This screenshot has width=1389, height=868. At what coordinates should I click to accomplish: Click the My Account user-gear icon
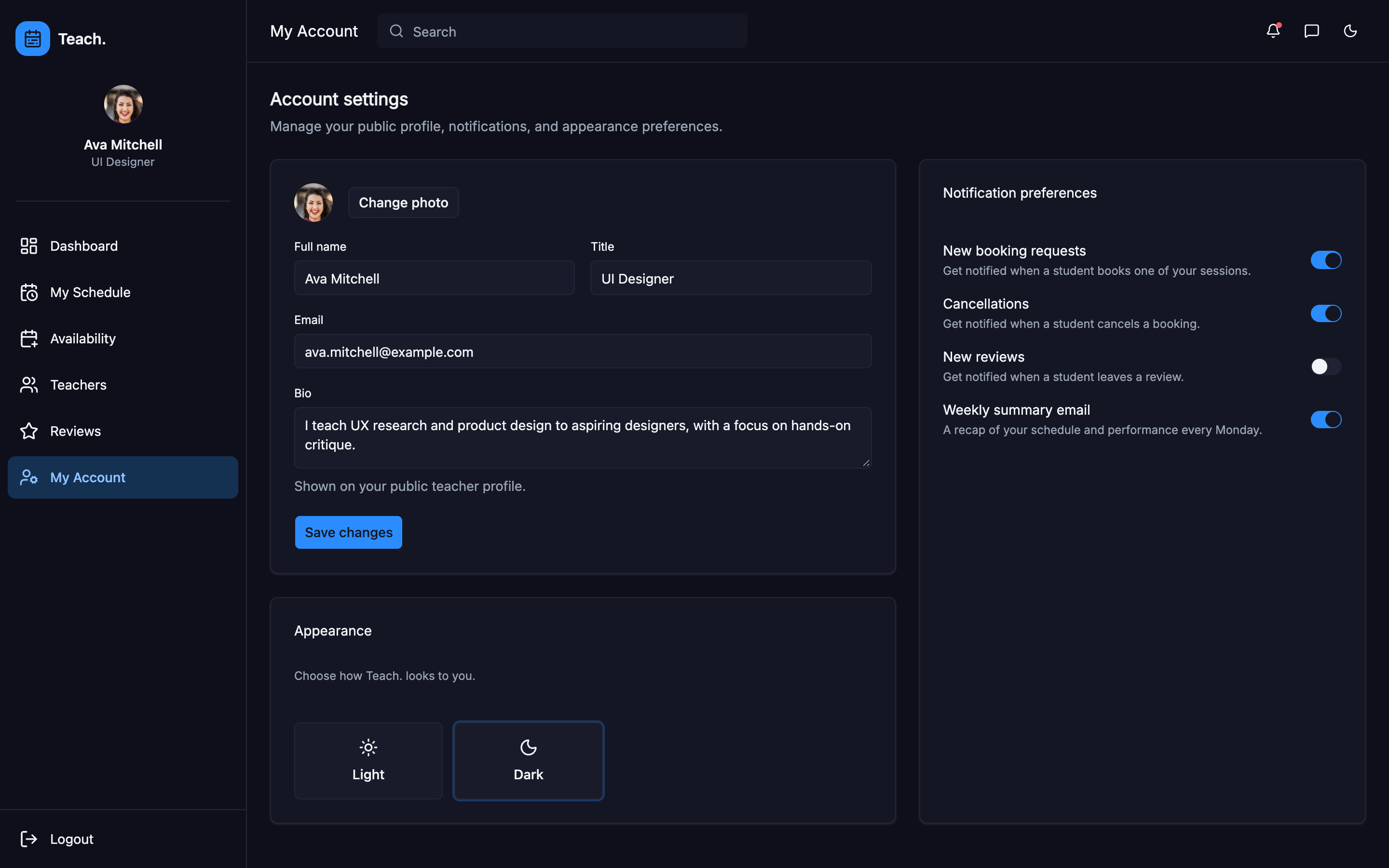tap(29, 477)
